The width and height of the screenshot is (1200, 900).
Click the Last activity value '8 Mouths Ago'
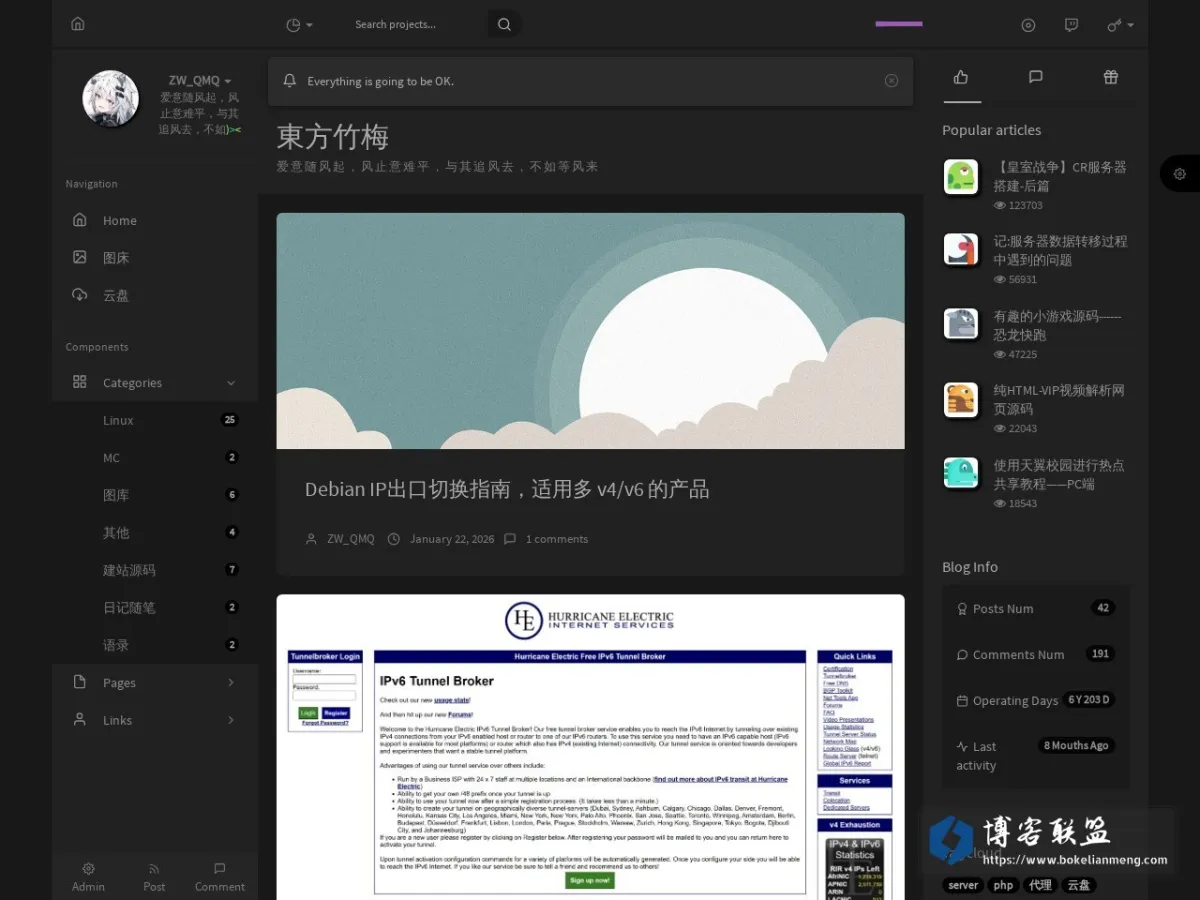tap(1076, 745)
